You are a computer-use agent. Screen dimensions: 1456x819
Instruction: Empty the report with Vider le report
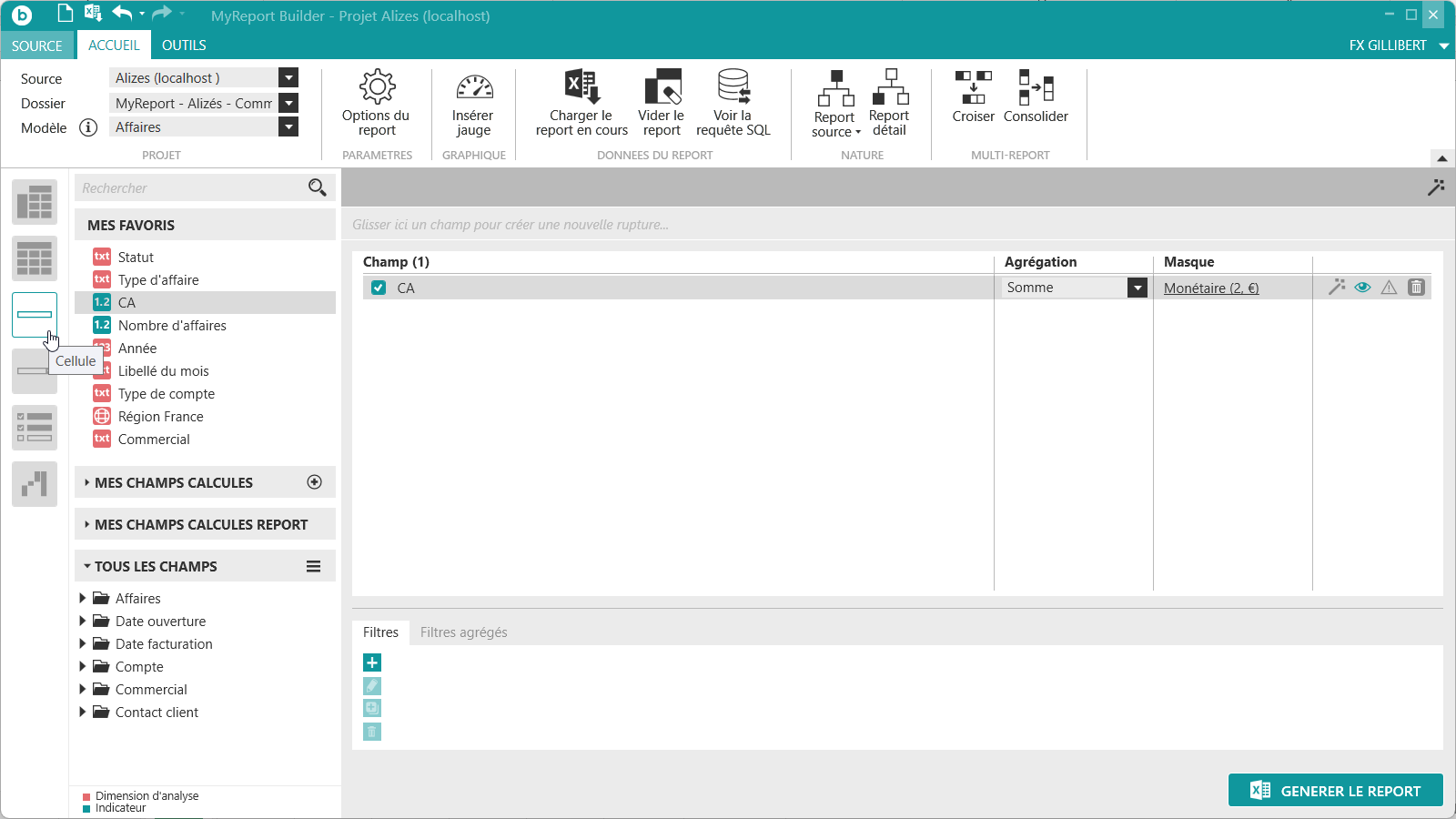pyautogui.click(x=662, y=103)
